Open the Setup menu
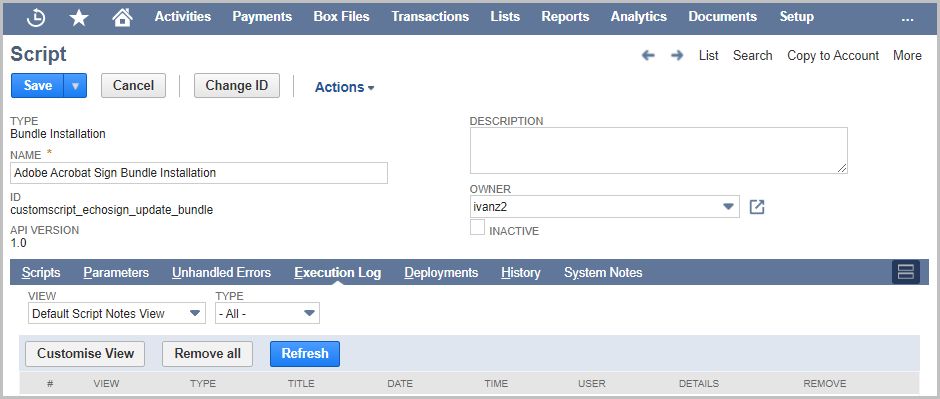This screenshot has width=940, height=399. coord(796,17)
